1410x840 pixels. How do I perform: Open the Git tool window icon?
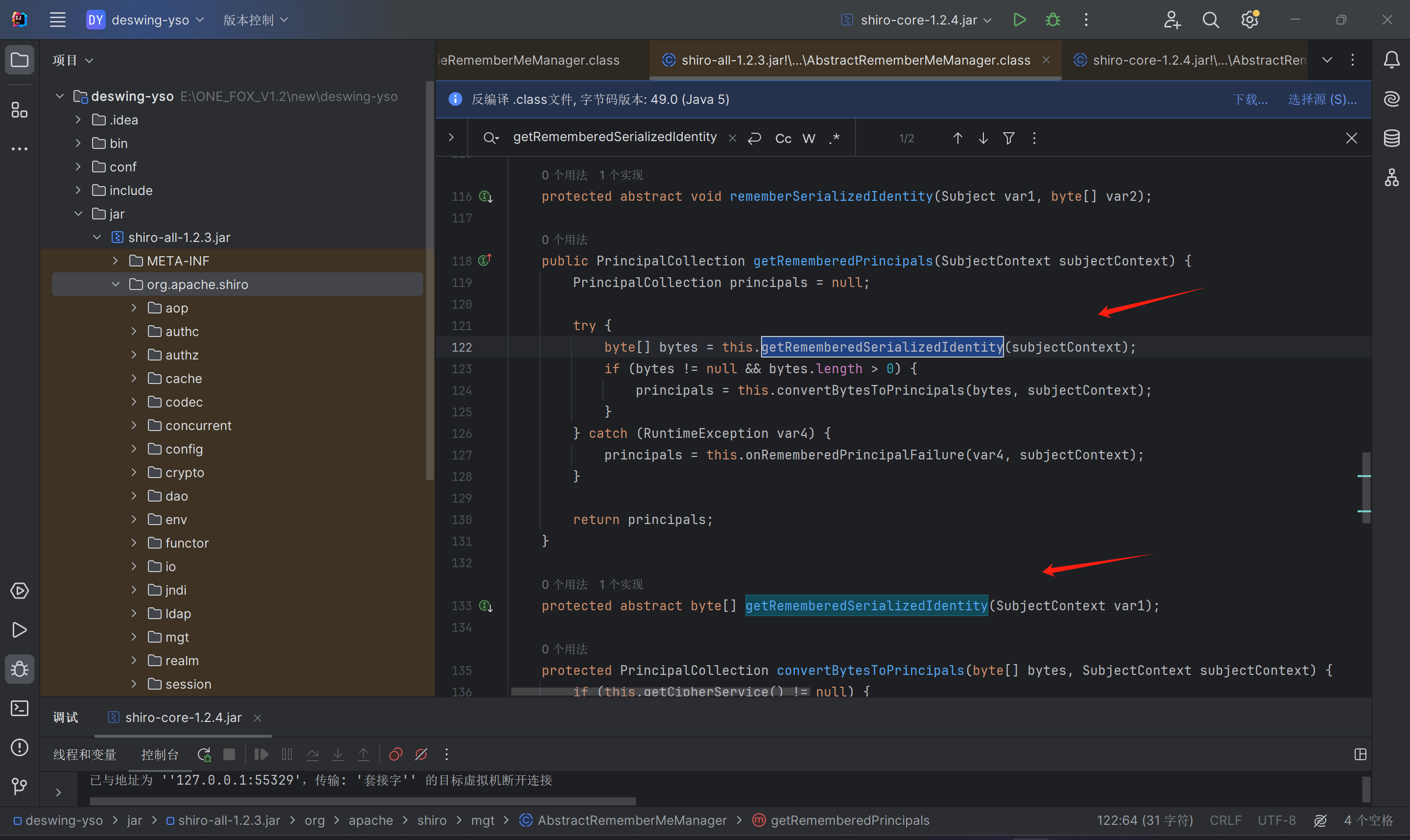click(19, 786)
